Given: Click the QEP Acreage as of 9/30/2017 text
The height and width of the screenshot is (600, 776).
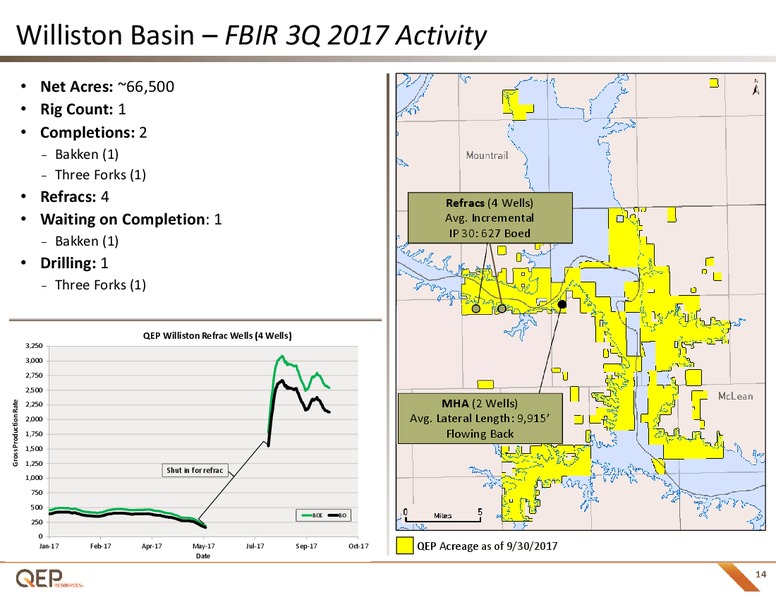Looking at the screenshot, I should [x=487, y=546].
